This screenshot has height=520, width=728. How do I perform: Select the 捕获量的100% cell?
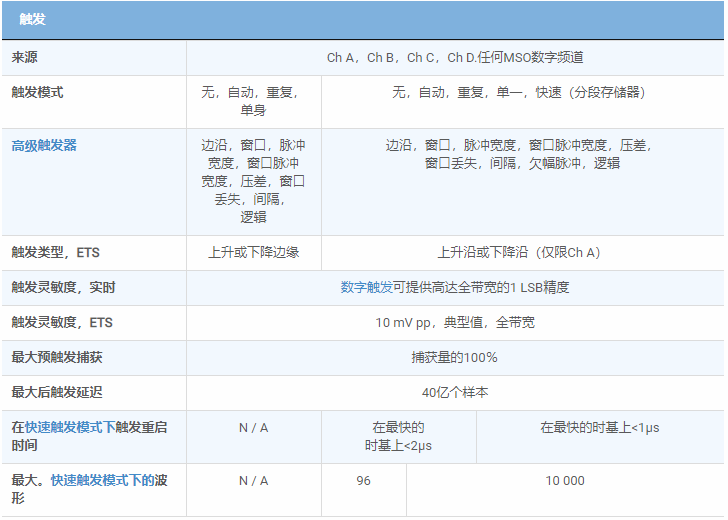click(x=455, y=357)
